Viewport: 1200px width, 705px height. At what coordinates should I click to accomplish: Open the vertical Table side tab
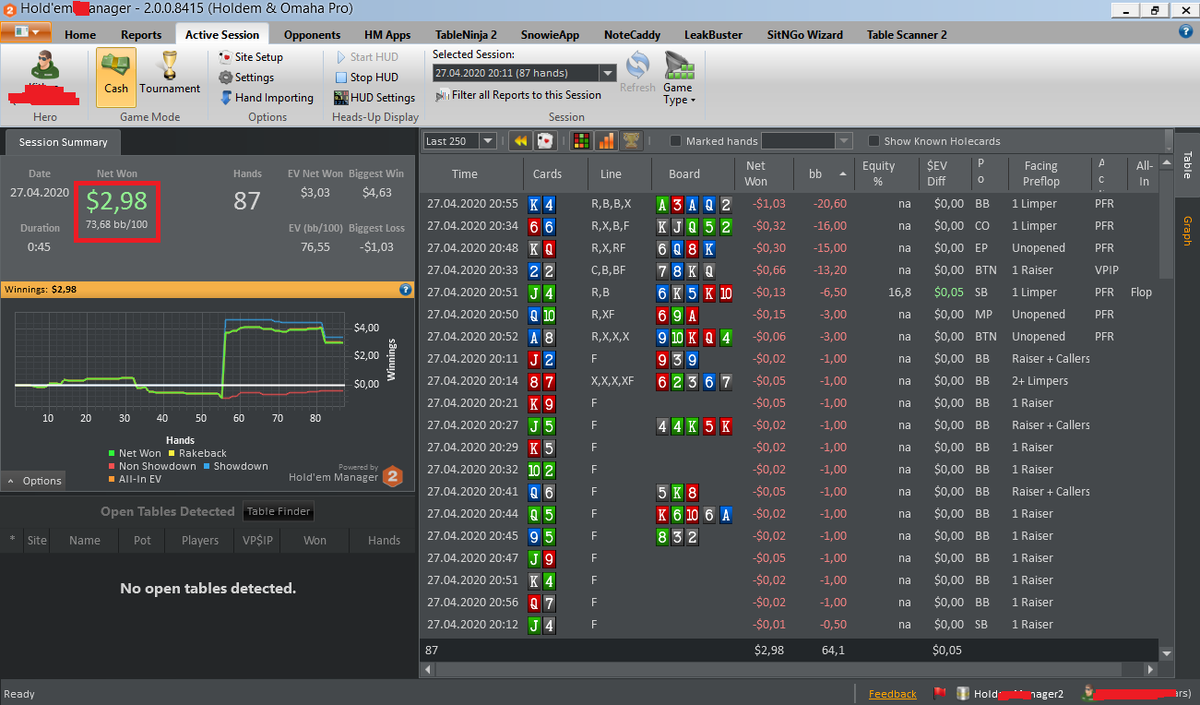pos(1187,164)
